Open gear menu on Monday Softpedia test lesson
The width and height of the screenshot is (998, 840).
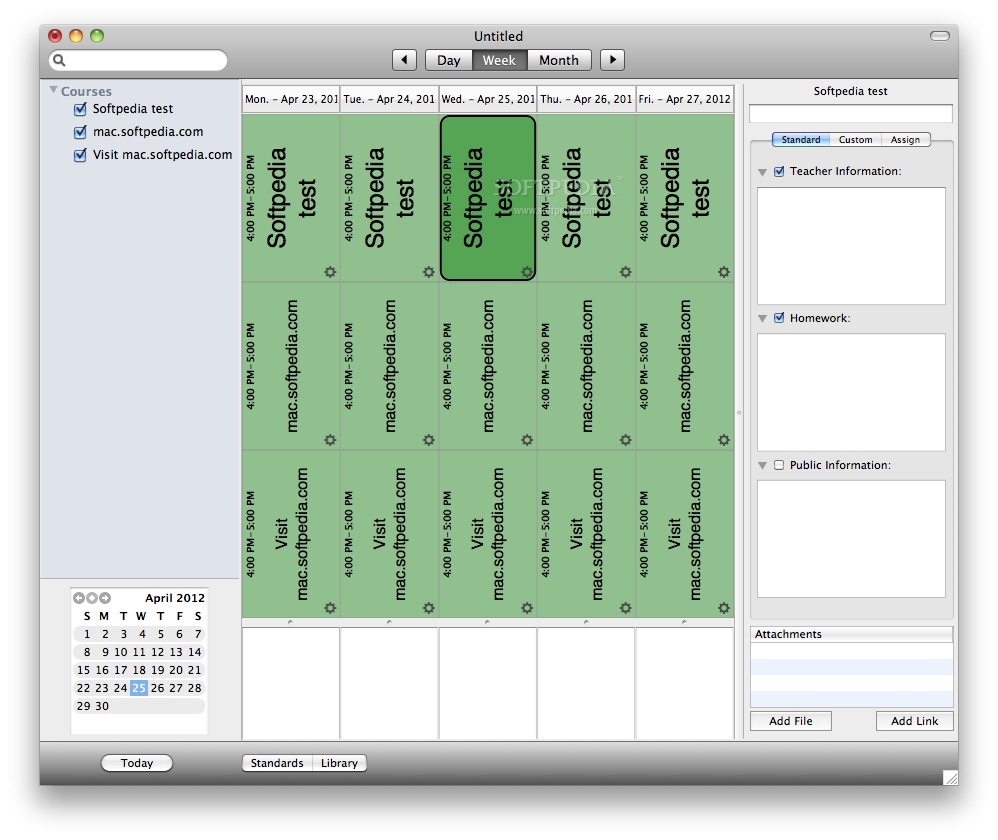tap(330, 272)
